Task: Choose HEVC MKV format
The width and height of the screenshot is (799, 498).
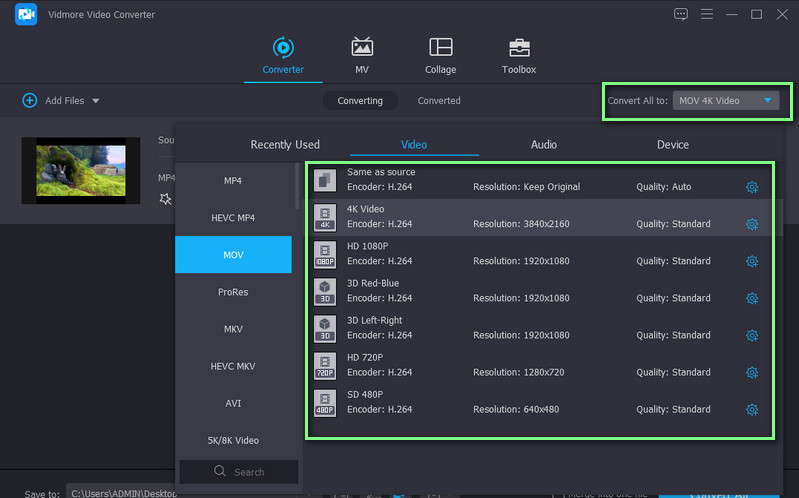Action: (233, 366)
